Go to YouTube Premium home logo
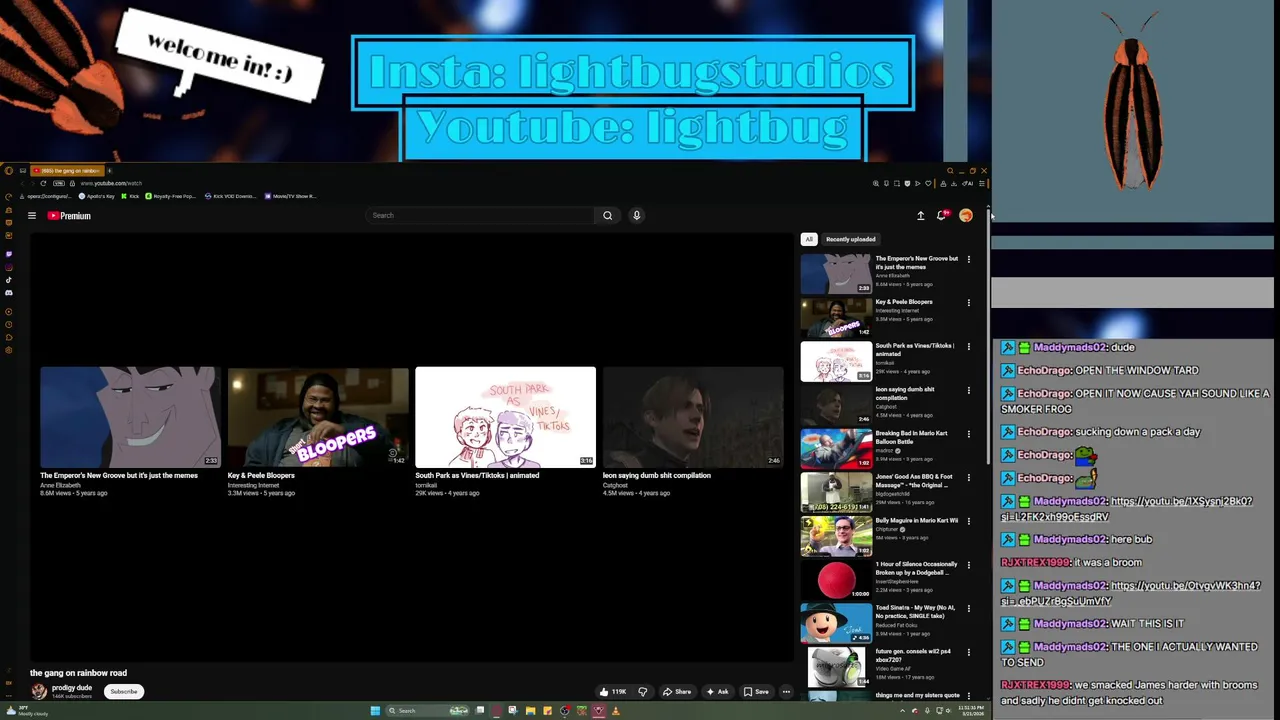The width and height of the screenshot is (1280, 720). click(69, 215)
